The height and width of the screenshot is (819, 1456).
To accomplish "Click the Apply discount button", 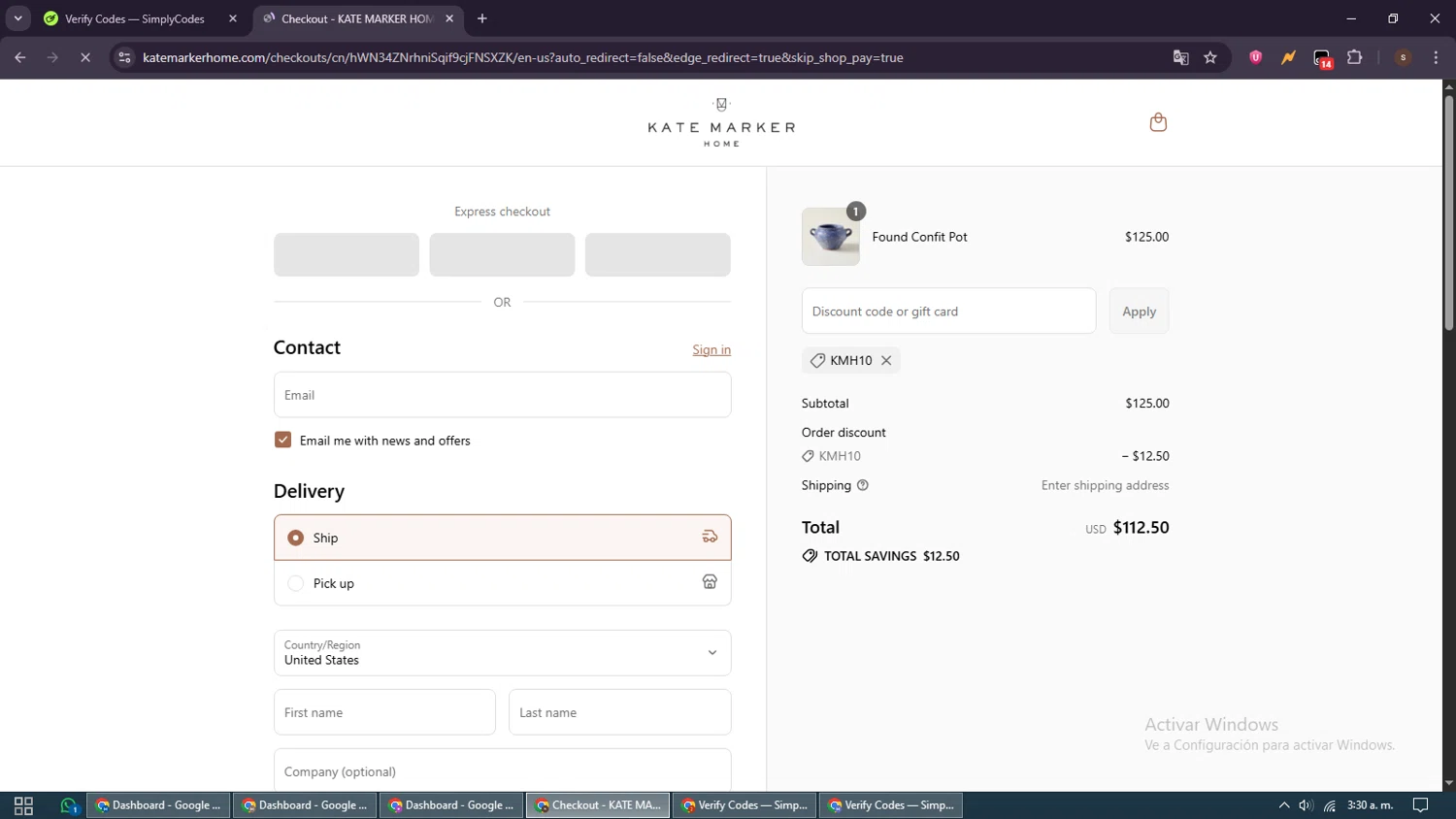I will 1140,311.
